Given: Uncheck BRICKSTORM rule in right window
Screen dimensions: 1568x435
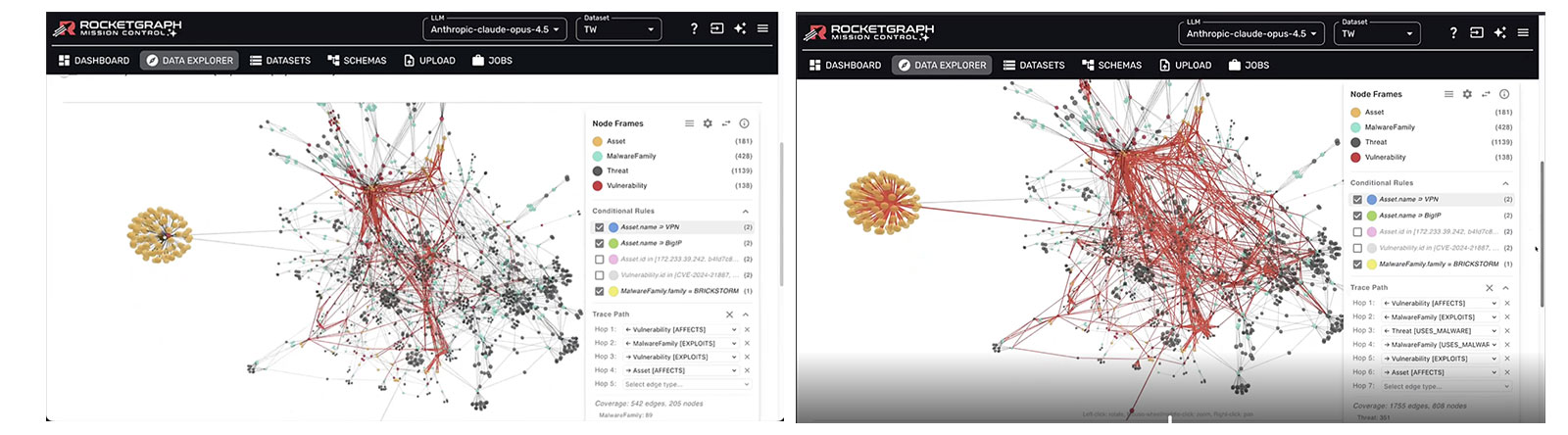Looking at the screenshot, I should coord(1357,265).
